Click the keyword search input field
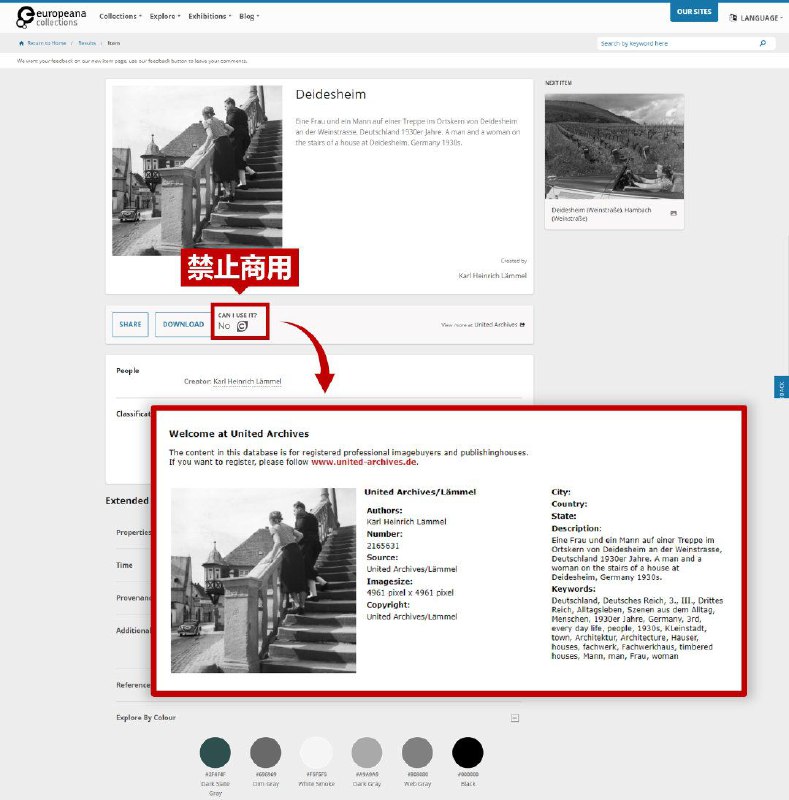This screenshot has width=789, height=800. pyautogui.click(x=676, y=43)
